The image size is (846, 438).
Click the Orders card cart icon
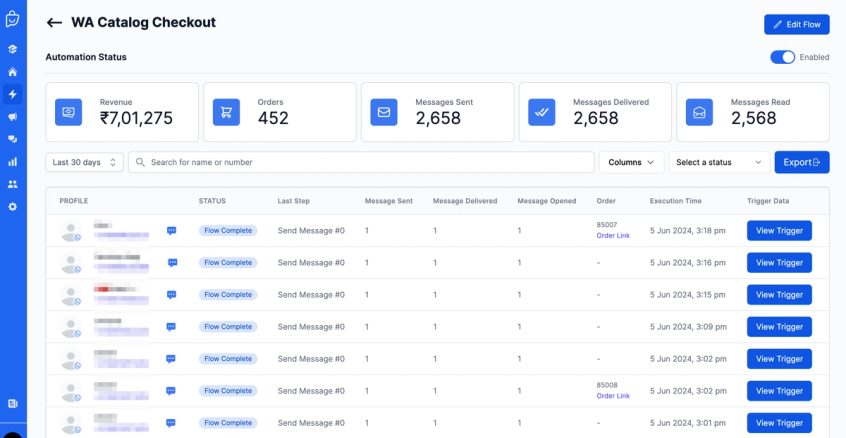point(226,112)
